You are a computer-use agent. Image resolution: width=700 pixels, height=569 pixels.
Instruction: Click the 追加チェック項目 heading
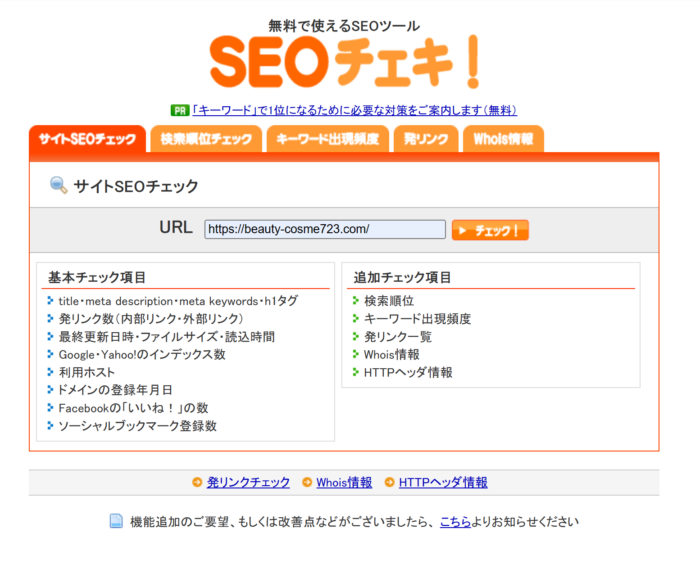(402, 277)
